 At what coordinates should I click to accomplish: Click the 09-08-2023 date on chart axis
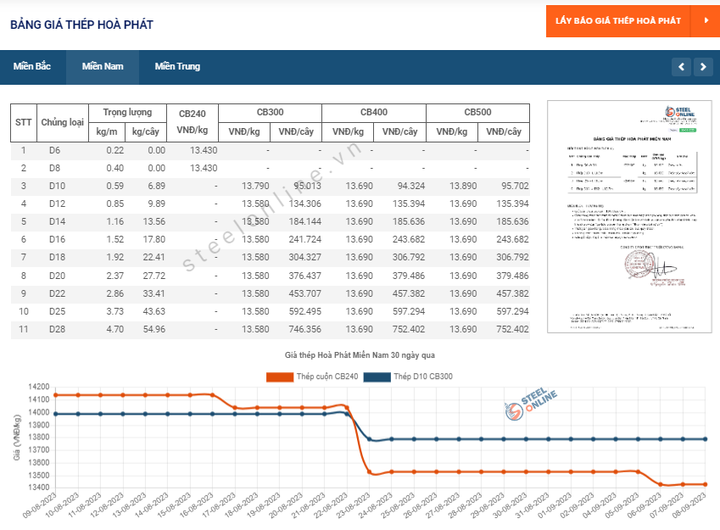tap(39, 506)
